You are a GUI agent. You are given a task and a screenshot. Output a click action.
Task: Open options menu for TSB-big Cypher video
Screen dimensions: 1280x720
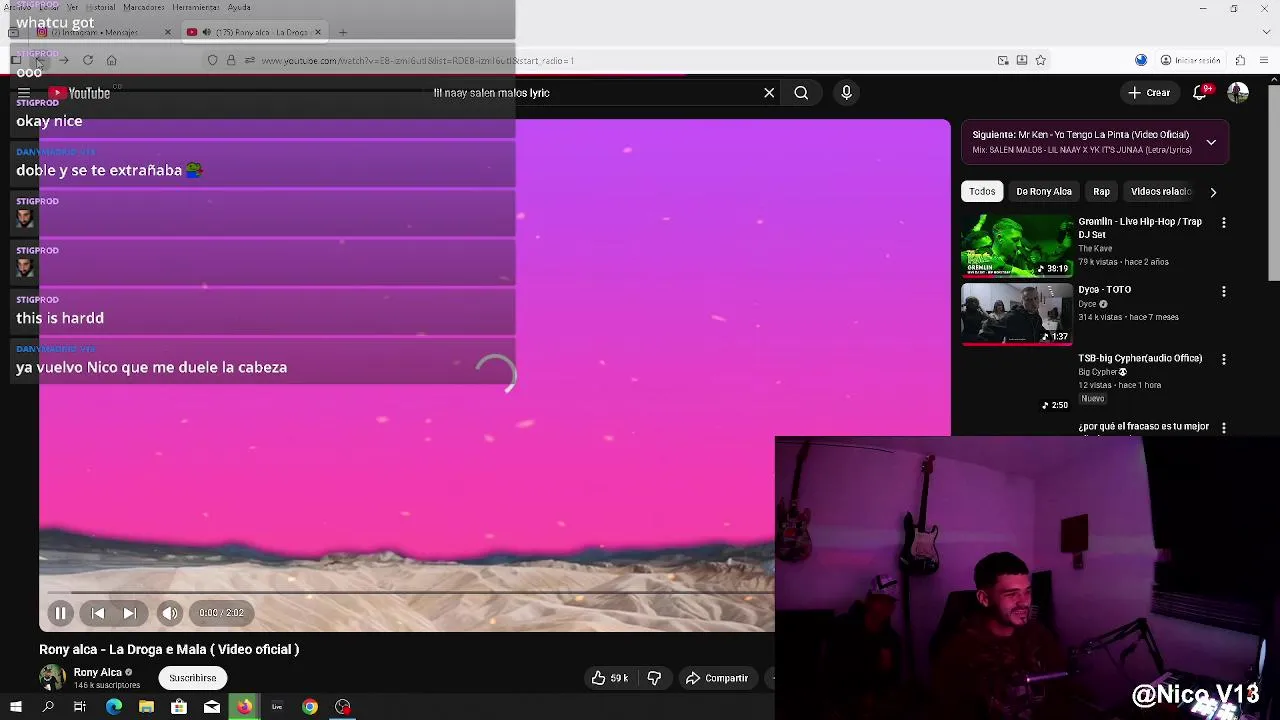coord(1223,359)
